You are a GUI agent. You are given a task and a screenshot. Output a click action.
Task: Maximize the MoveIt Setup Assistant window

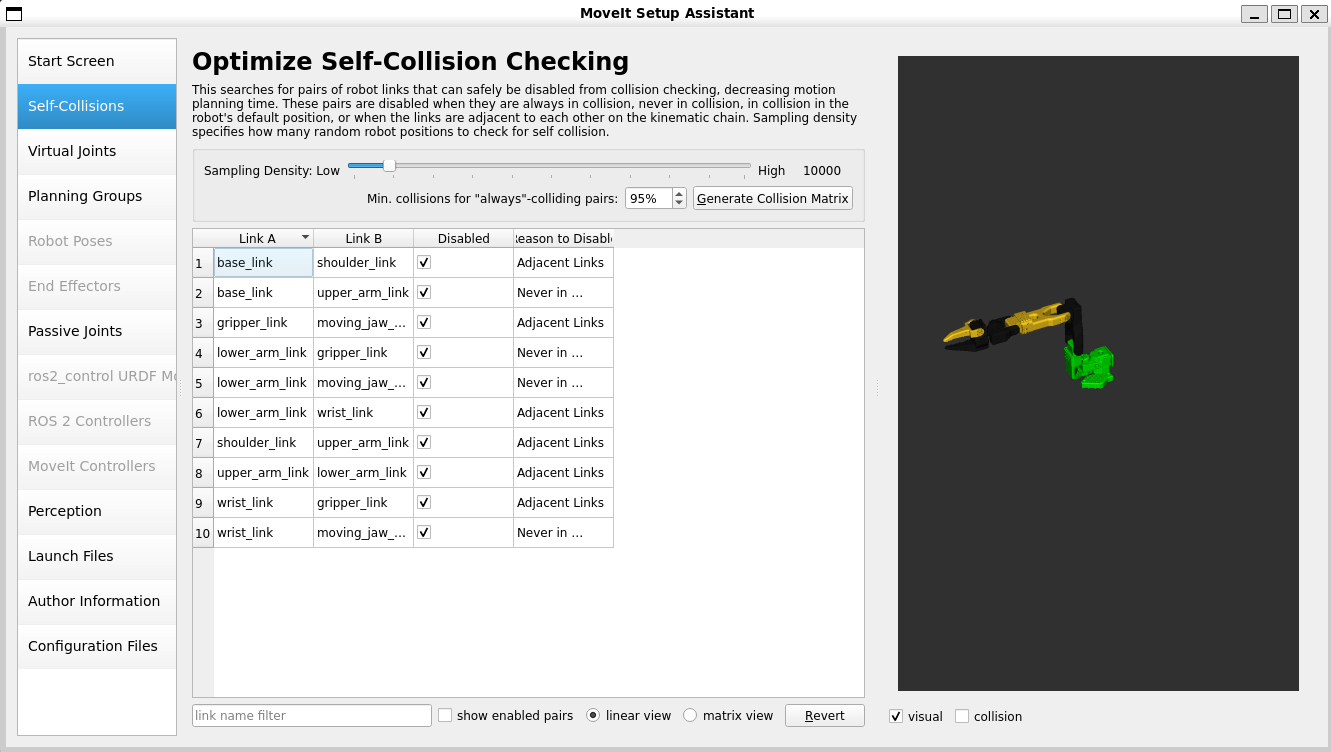tap(1285, 13)
